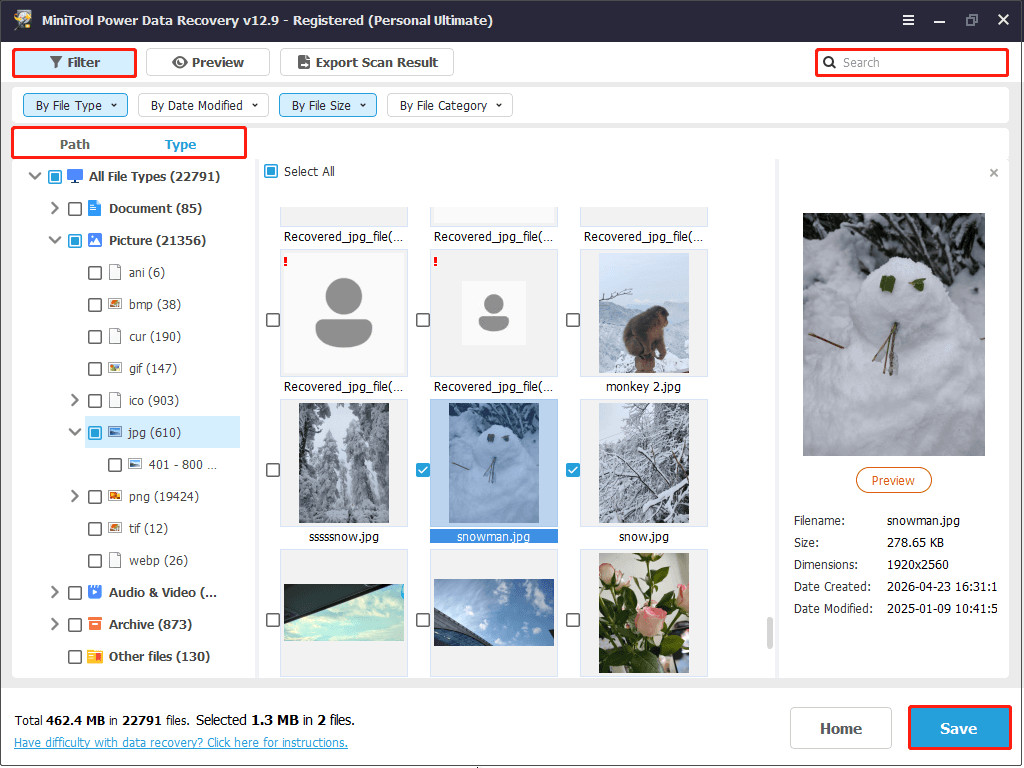Screen dimensions: 1024x768
Task: Check the Document (85) checkbox
Action: (x=75, y=209)
